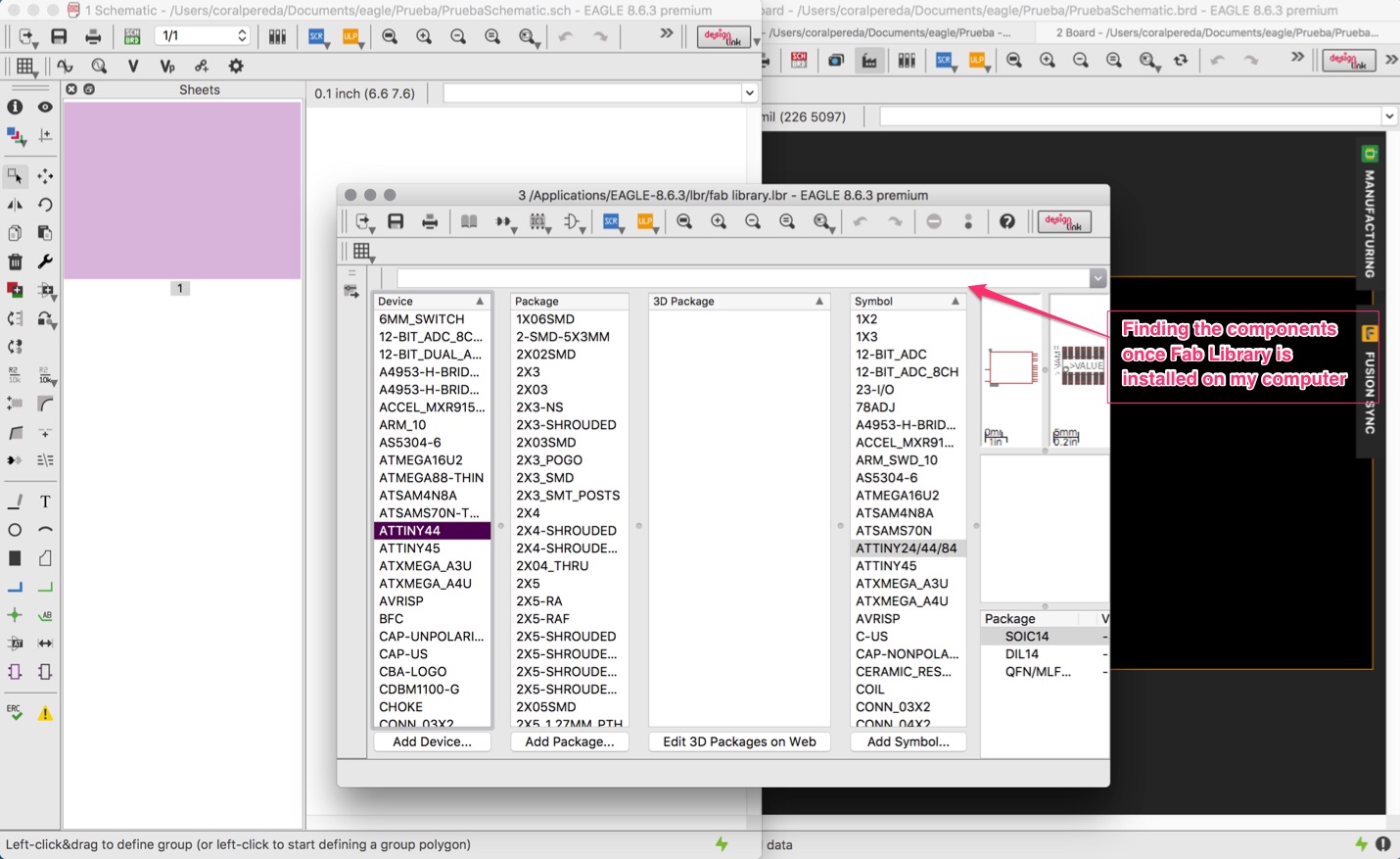Open the MANUFACTURING side tab in board window

click(x=1370, y=212)
